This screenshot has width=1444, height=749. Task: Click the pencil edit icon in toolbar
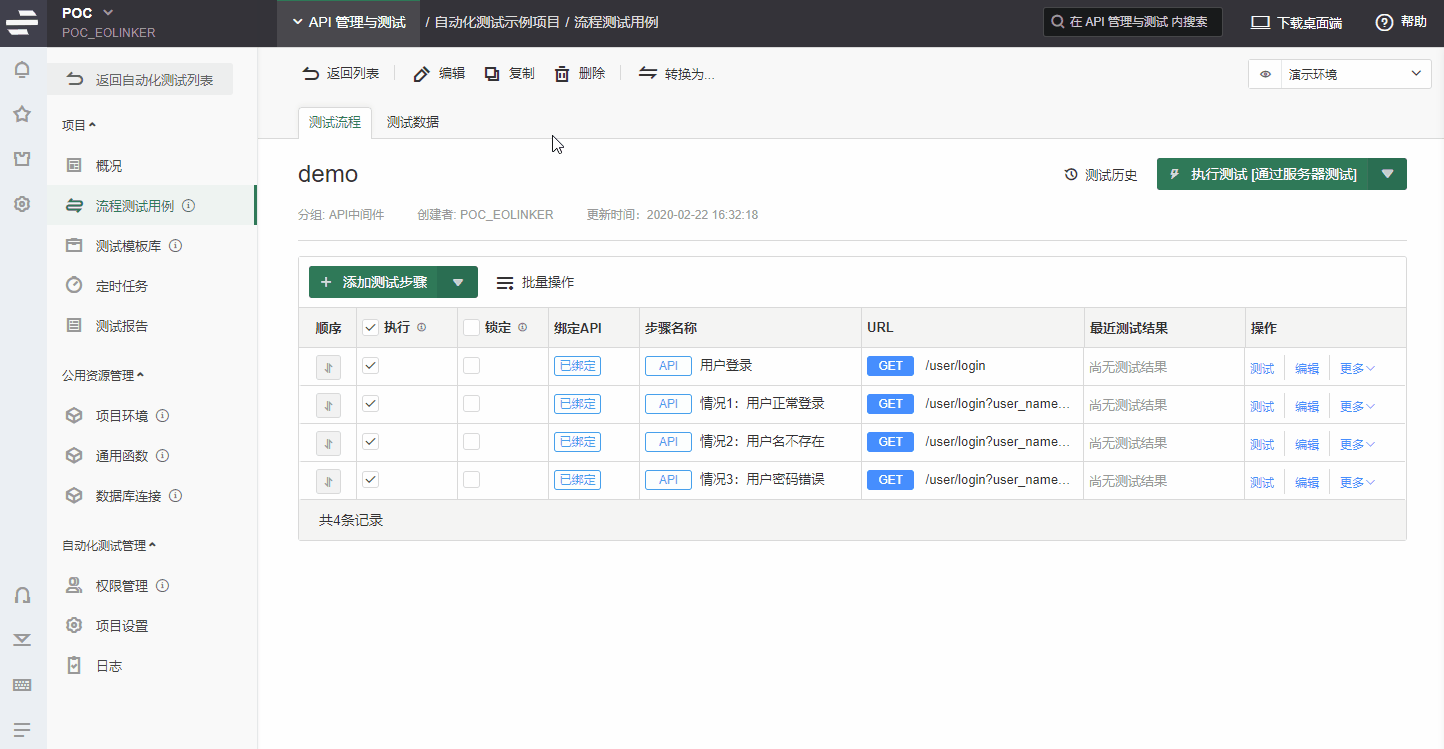coord(422,74)
